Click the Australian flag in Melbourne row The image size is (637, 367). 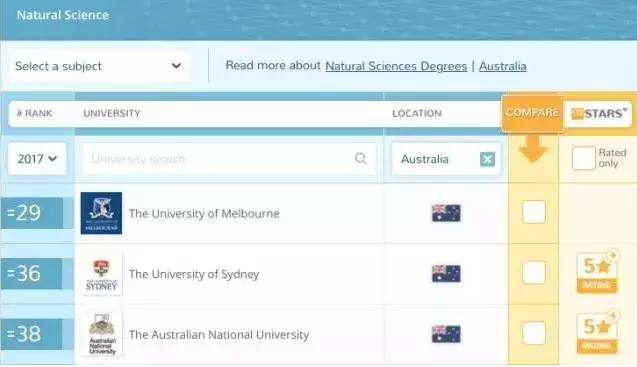click(446, 213)
